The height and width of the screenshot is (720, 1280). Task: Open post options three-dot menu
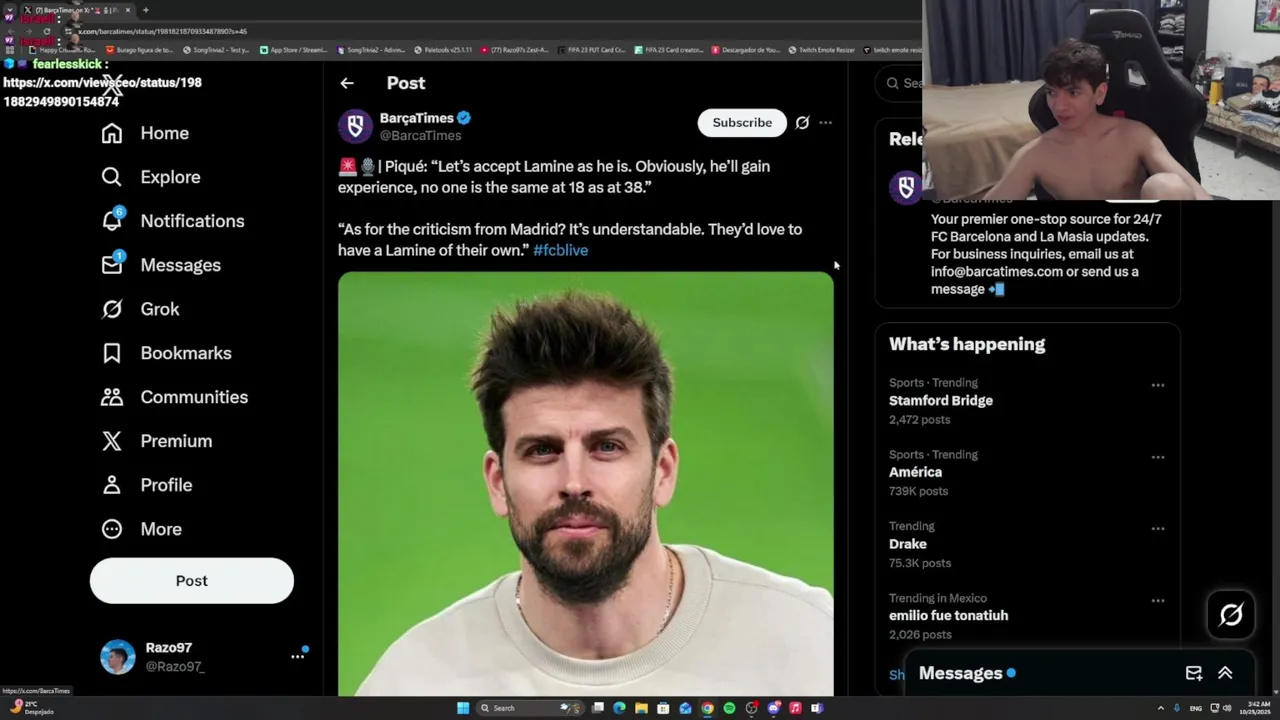825,122
